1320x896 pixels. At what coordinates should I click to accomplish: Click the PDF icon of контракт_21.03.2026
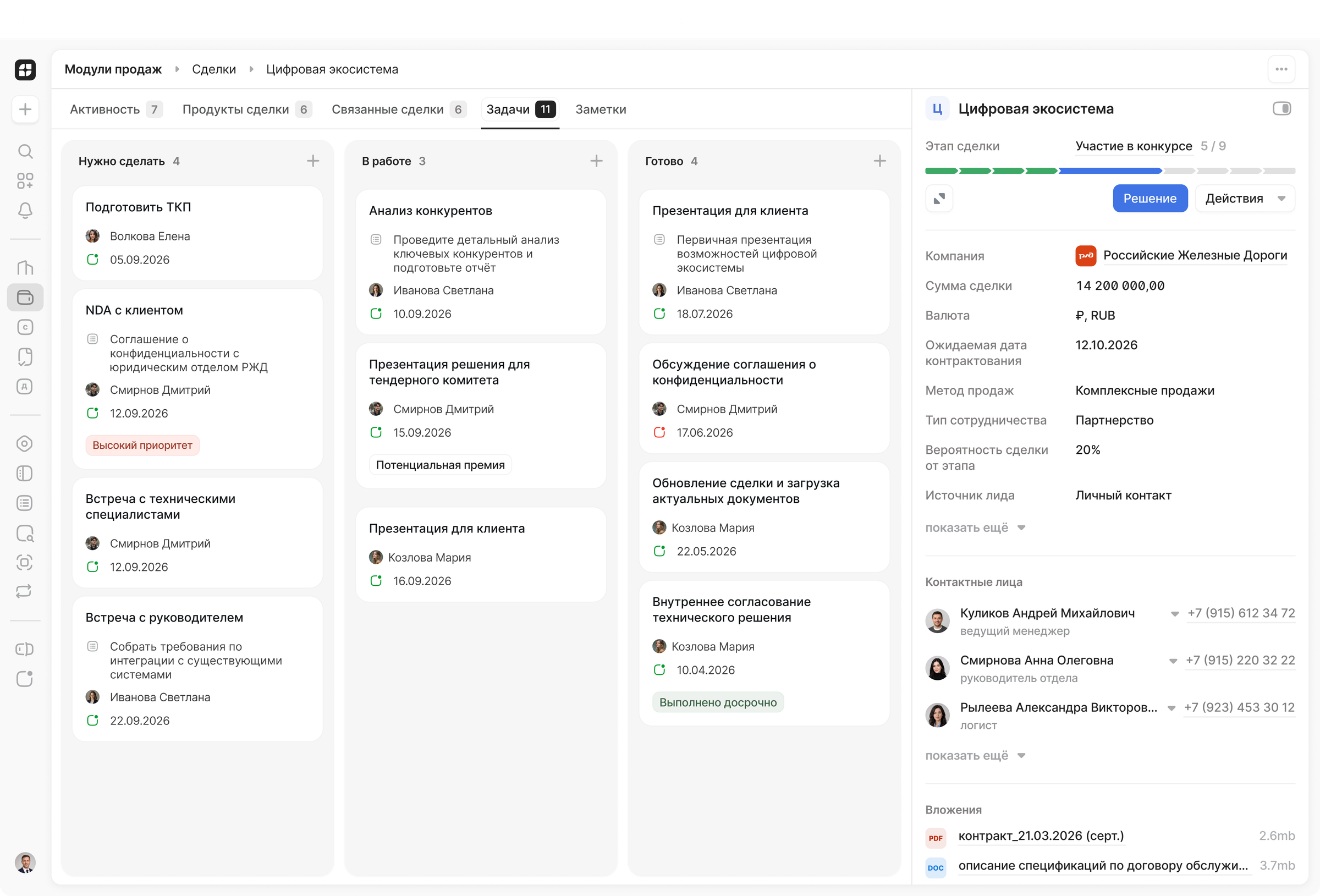(936, 838)
